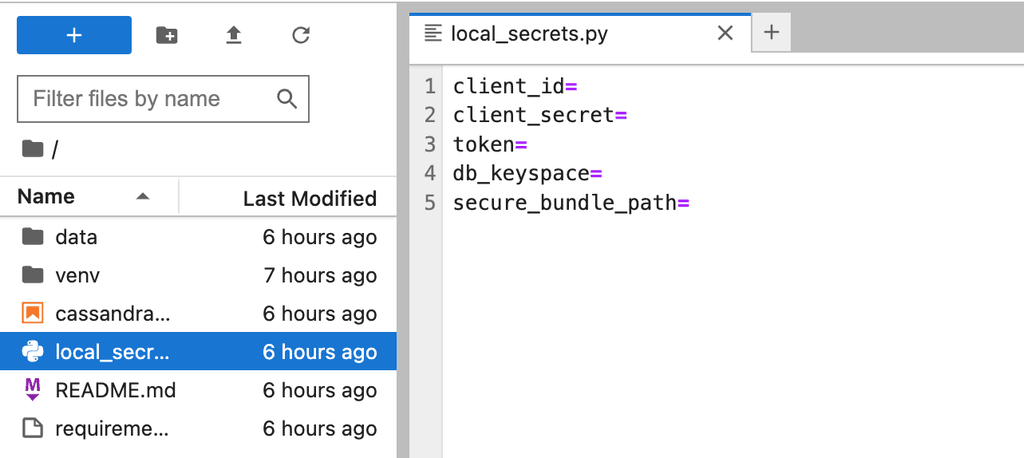Refresh the file browser list
Viewport: 1024px width, 458px height.
(300, 35)
